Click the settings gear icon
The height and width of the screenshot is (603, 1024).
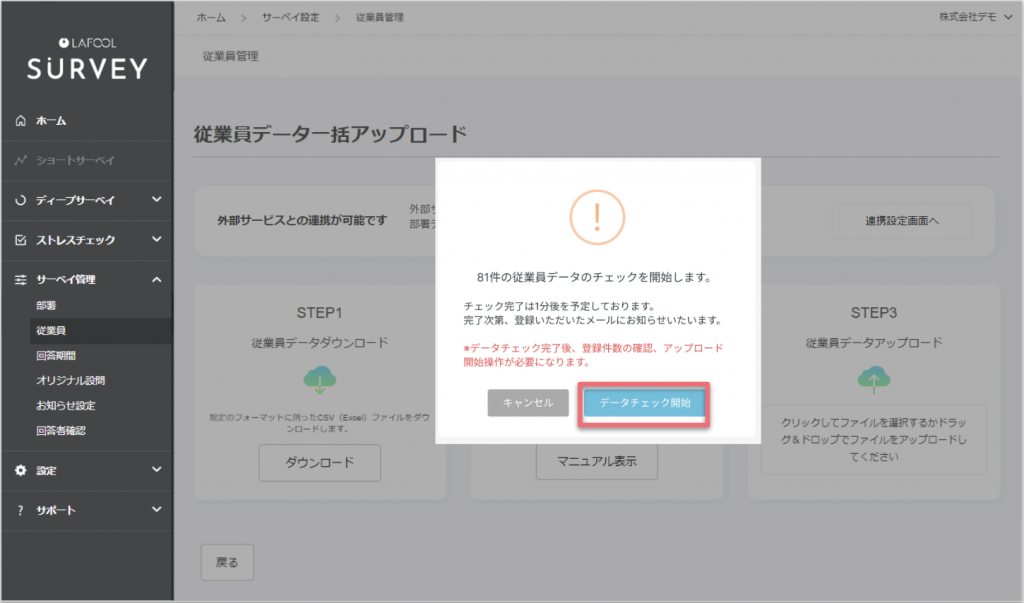[x=21, y=470]
